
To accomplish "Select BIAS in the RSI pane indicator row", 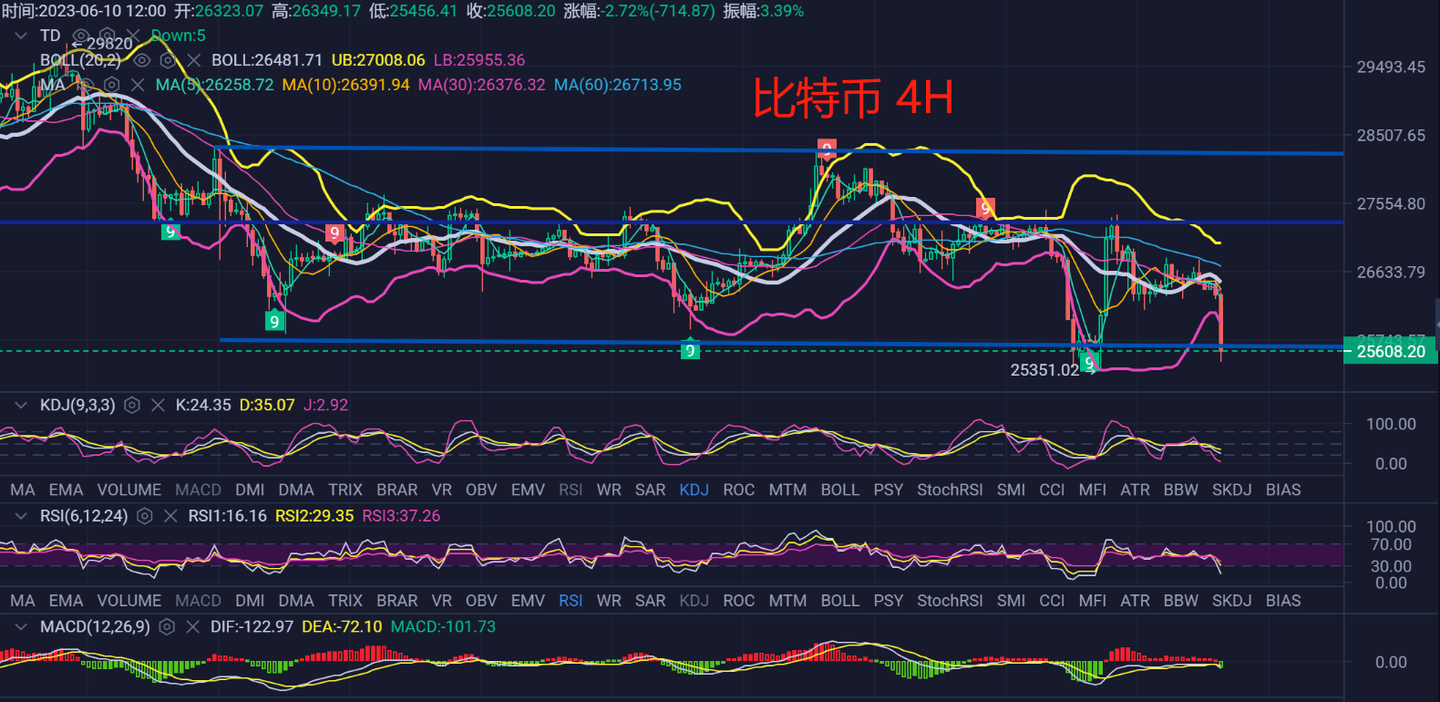I will point(1283,600).
